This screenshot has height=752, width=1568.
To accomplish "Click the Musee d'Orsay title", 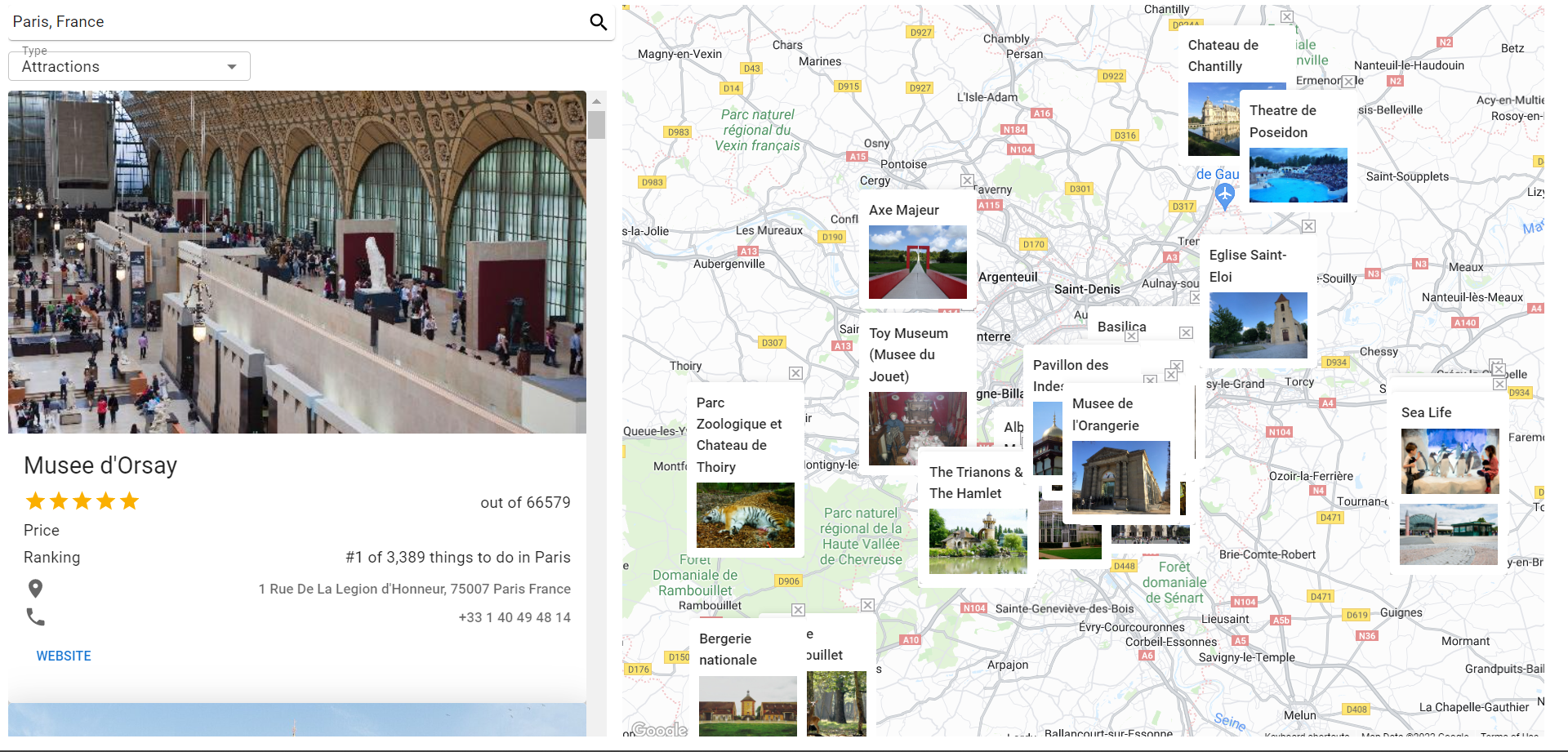I will pyautogui.click(x=100, y=465).
